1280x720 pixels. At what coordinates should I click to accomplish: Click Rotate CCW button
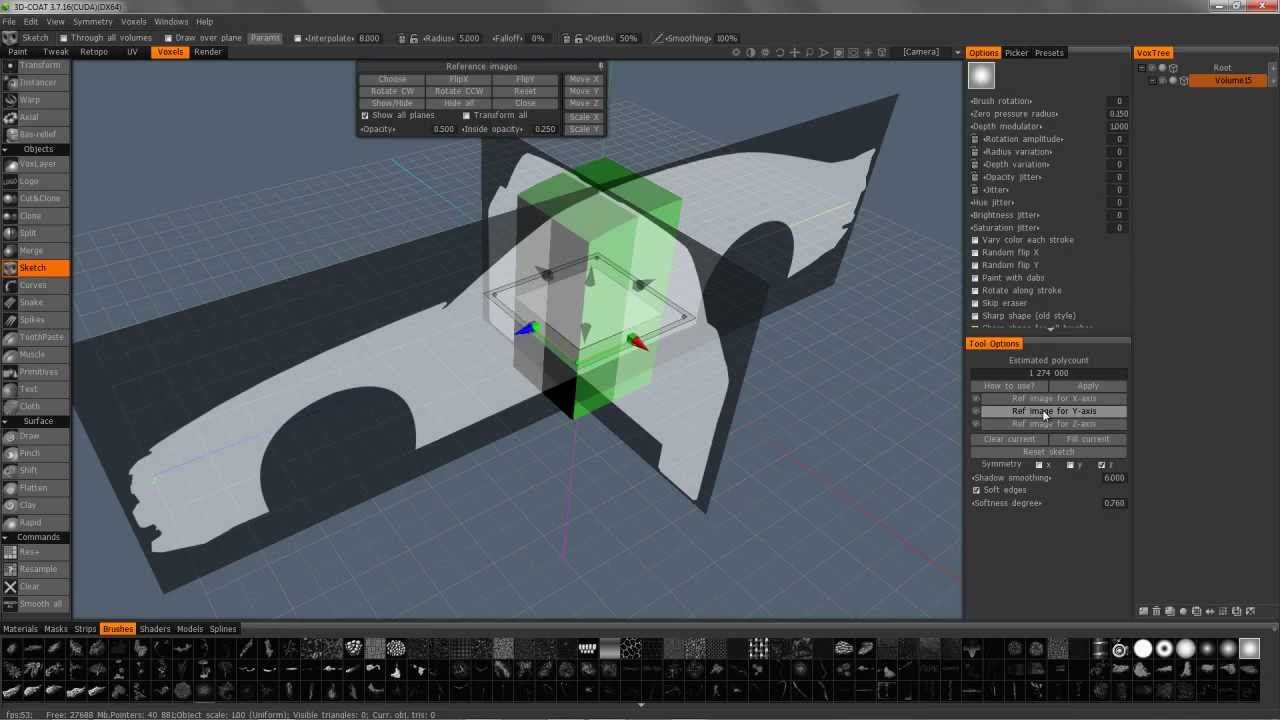tap(459, 92)
